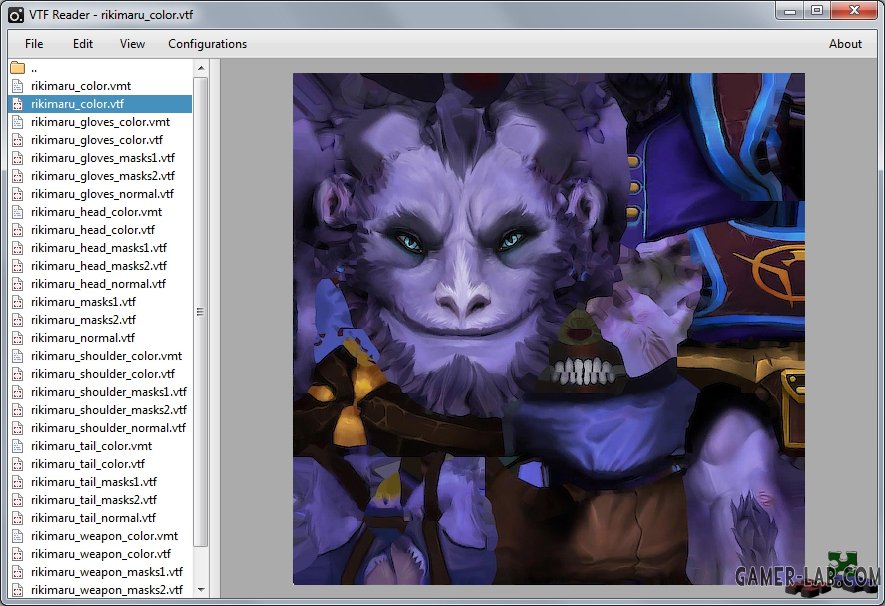Open the Edit menu

(82, 43)
